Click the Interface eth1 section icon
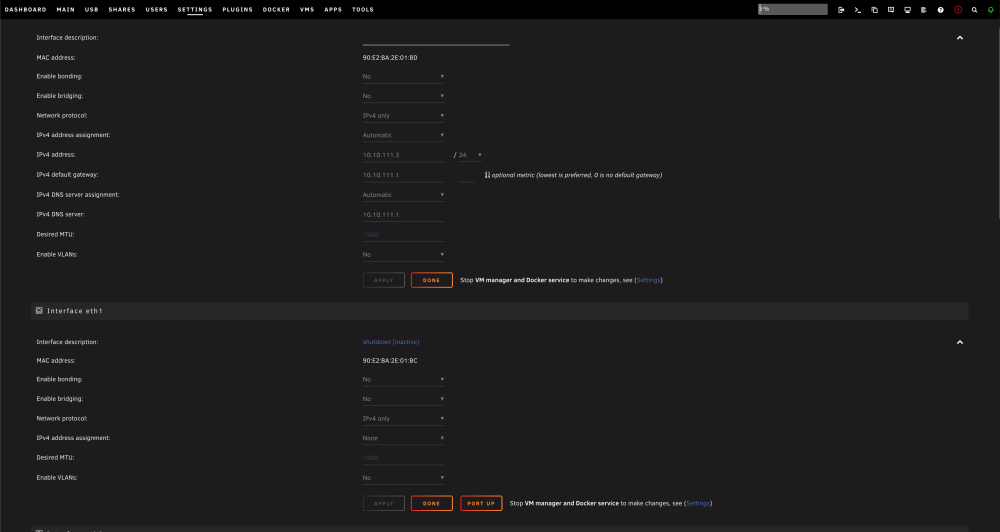 39,311
